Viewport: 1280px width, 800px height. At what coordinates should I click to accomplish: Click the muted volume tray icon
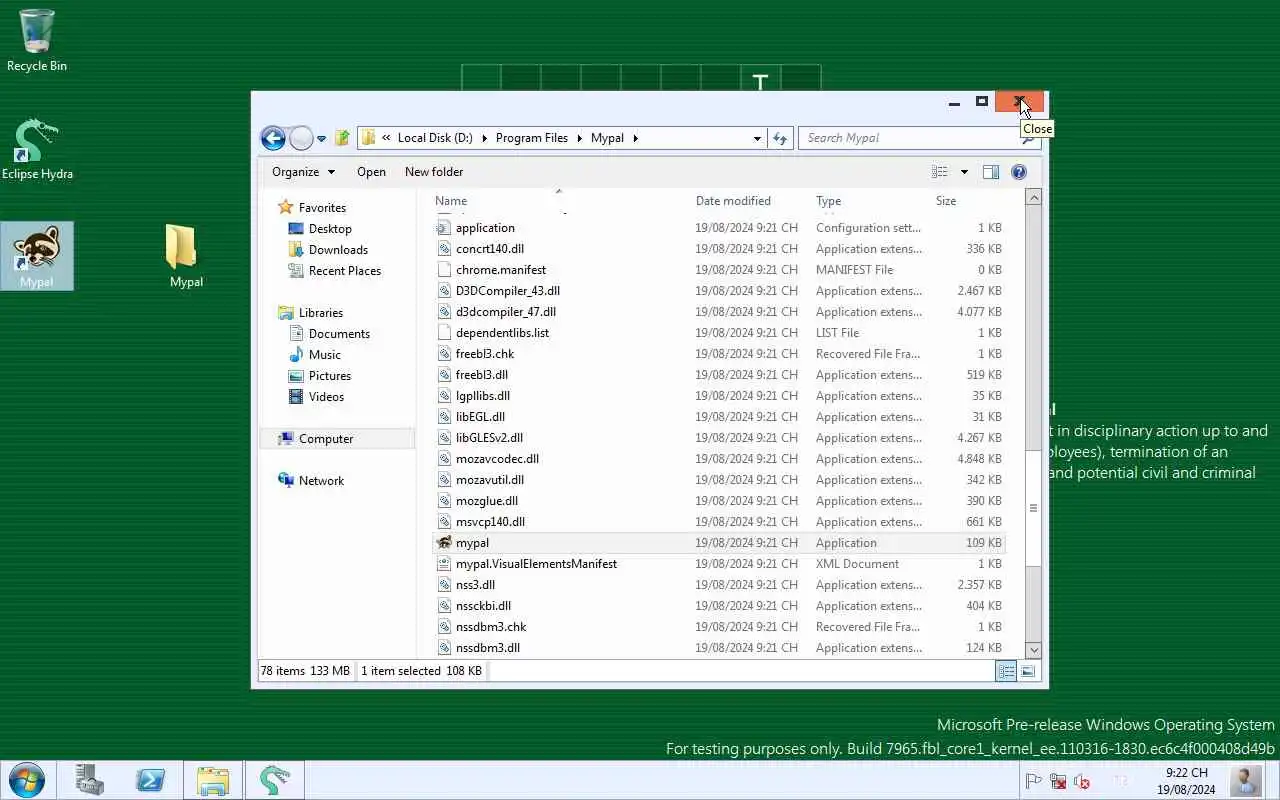click(1081, 782)
